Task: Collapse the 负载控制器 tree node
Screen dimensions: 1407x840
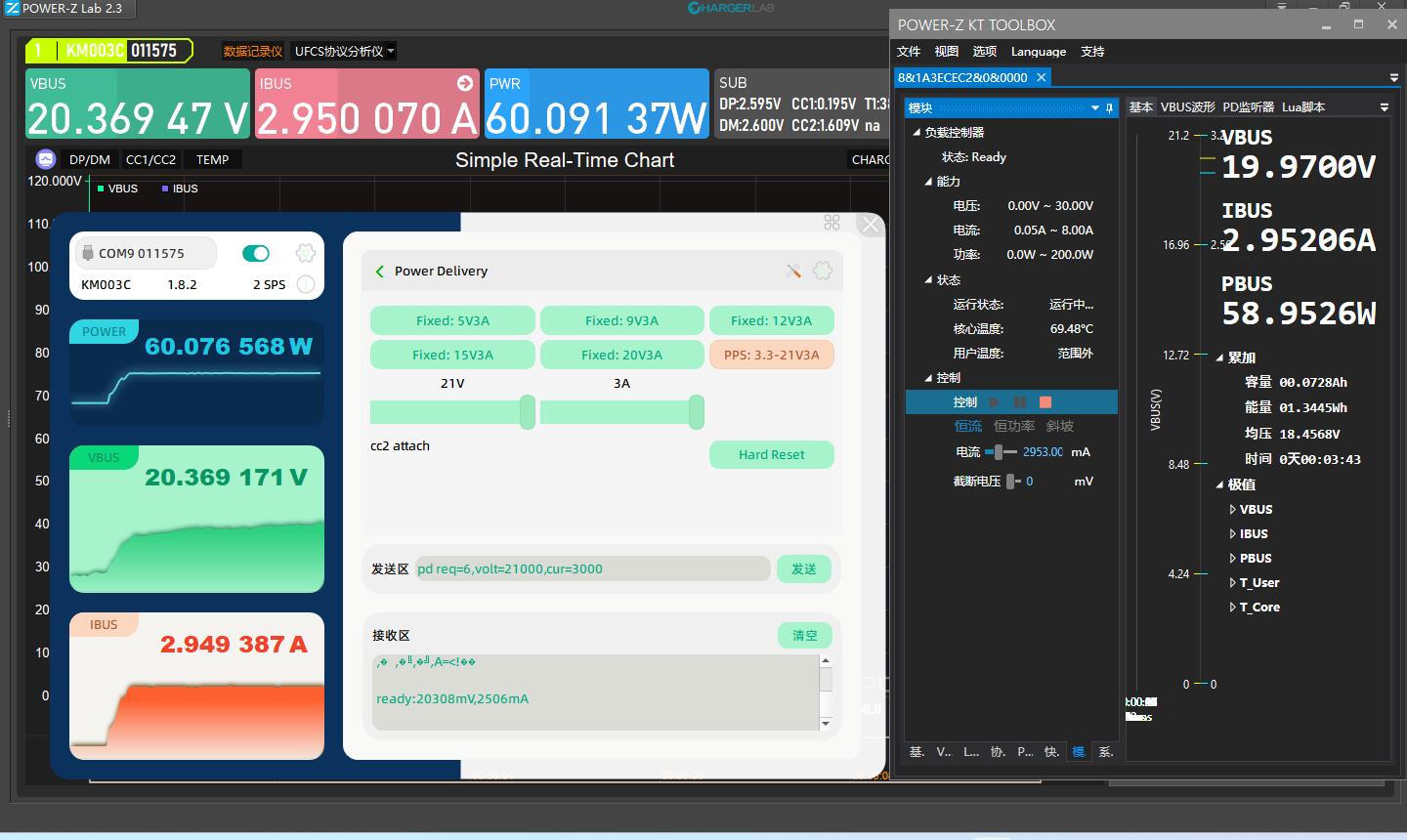Action: (x=917, y=133)
